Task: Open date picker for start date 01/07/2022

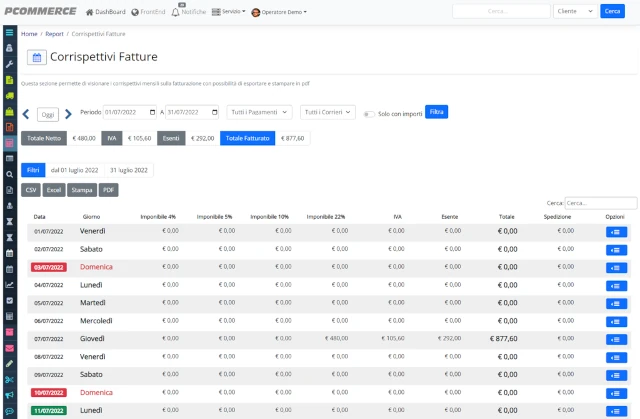Action: (x=153, y=112)
